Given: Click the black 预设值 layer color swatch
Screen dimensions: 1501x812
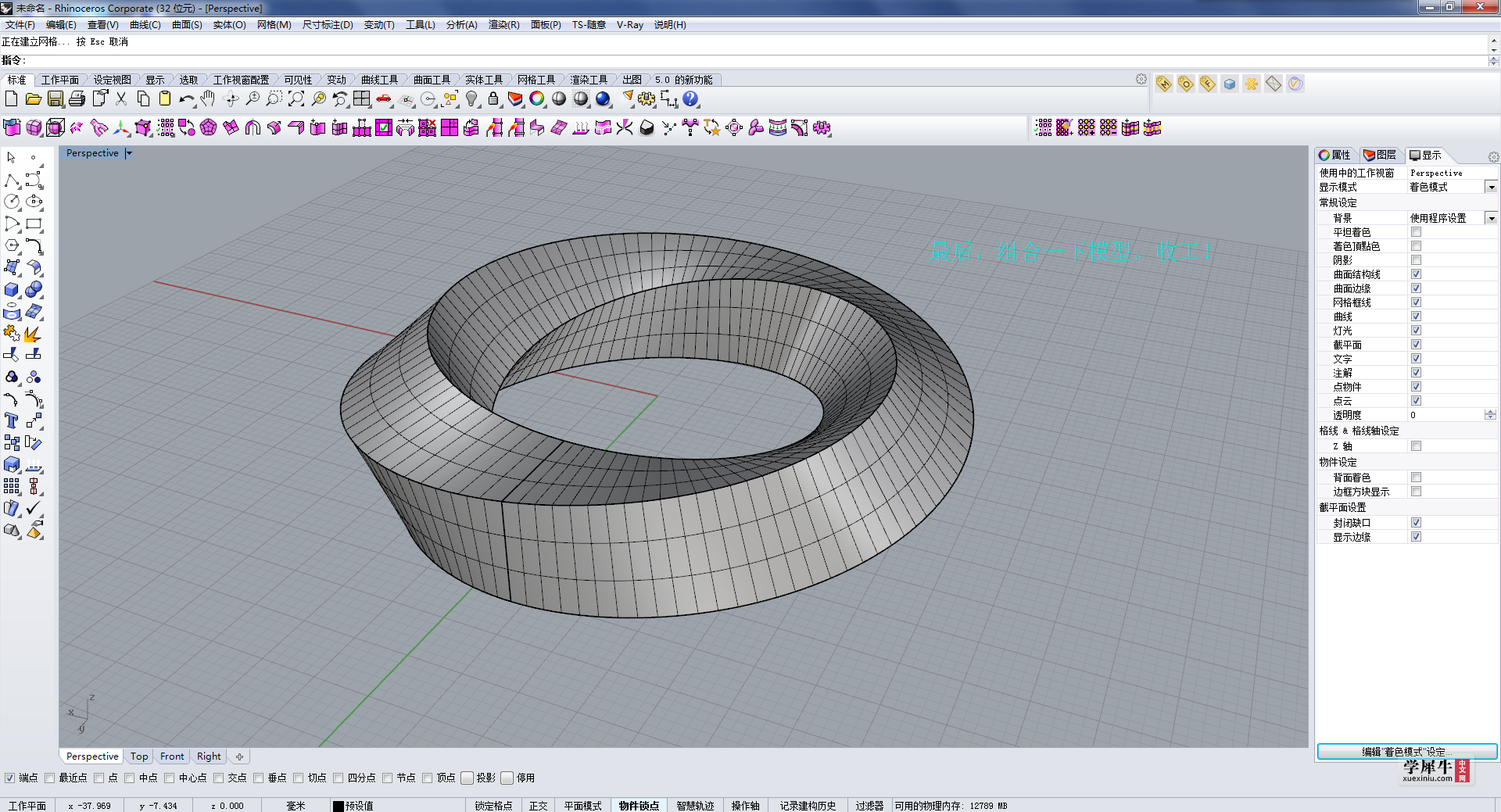Looking at the screenshot, I should pos(339,806).
